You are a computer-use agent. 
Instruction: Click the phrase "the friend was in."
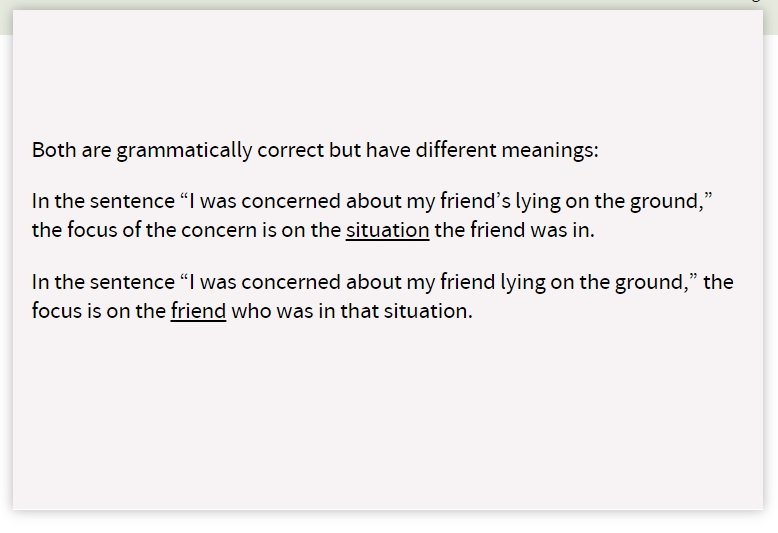click(514, 231)
